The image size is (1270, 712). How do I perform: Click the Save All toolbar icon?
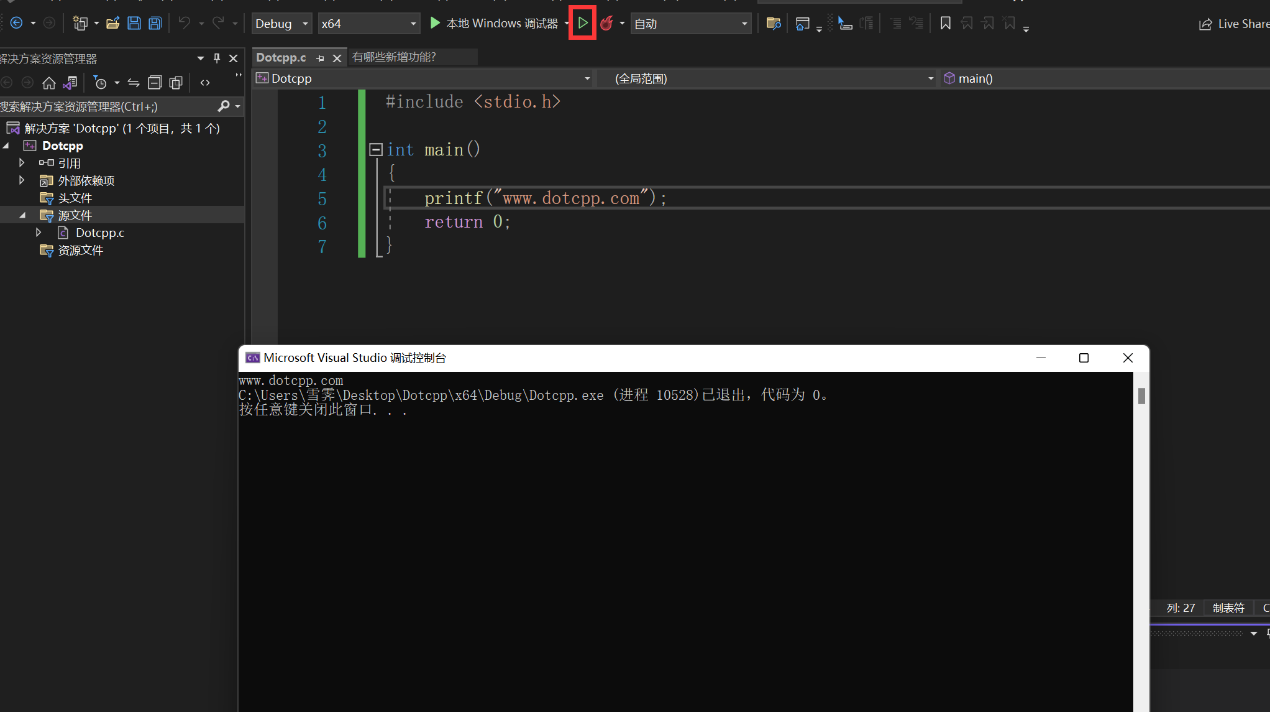[x=155, y=23]
